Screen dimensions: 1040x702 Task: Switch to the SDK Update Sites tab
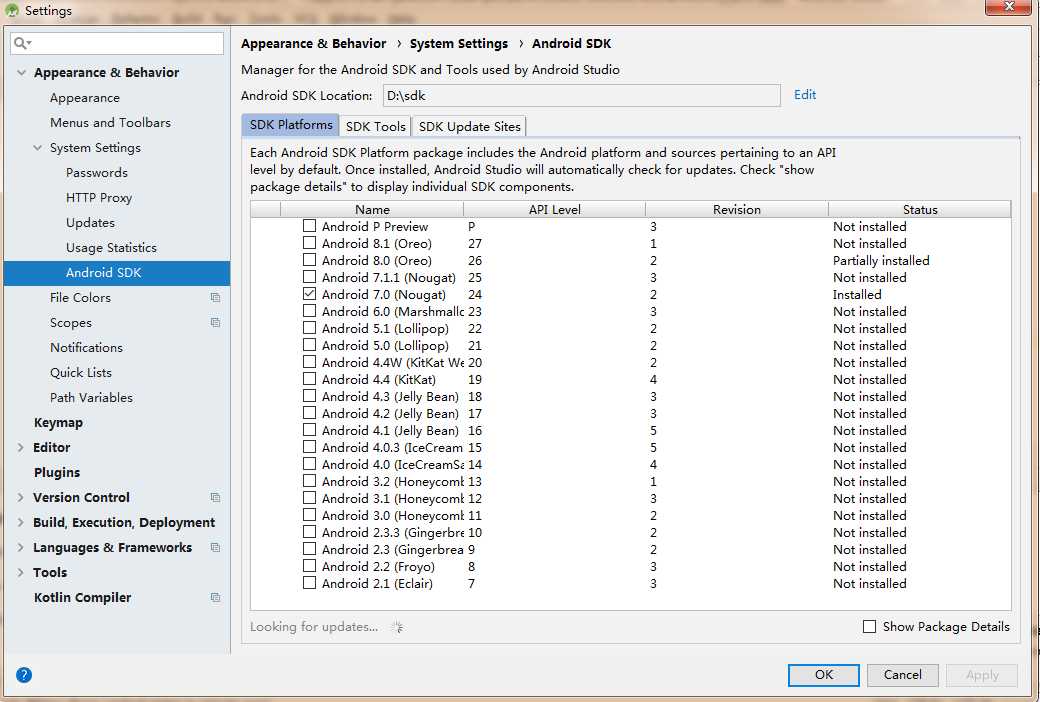[470, 126]
